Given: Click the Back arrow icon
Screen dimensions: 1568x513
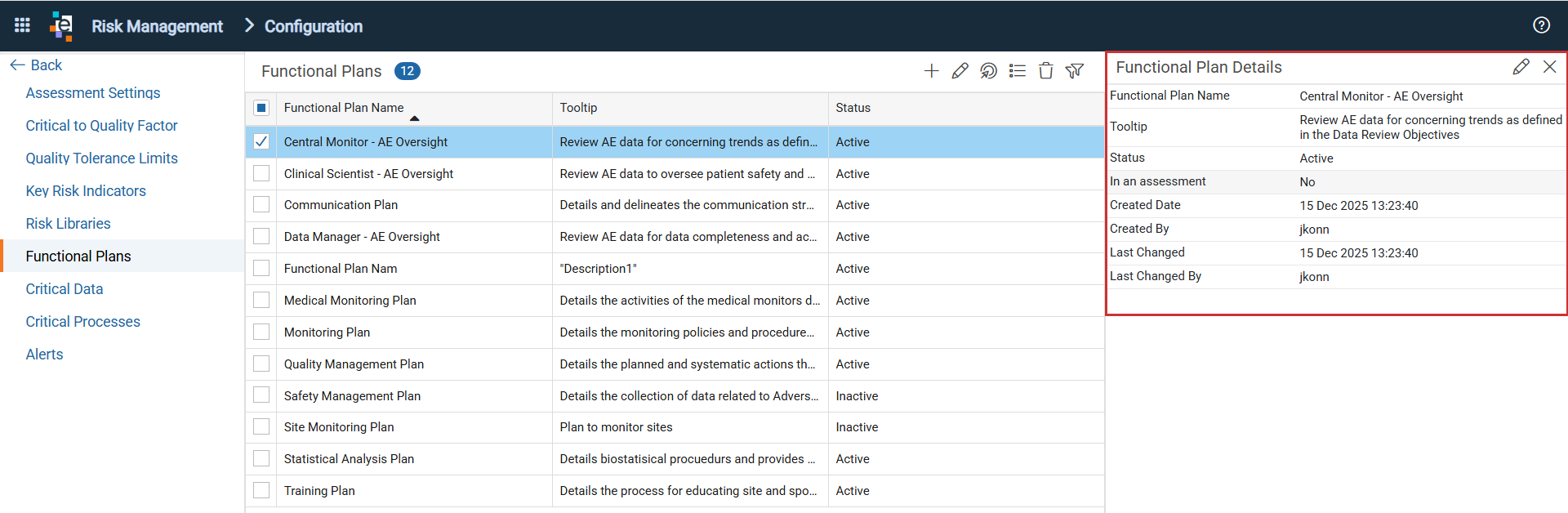Looking at the screenshot, I should coord(17,65).
